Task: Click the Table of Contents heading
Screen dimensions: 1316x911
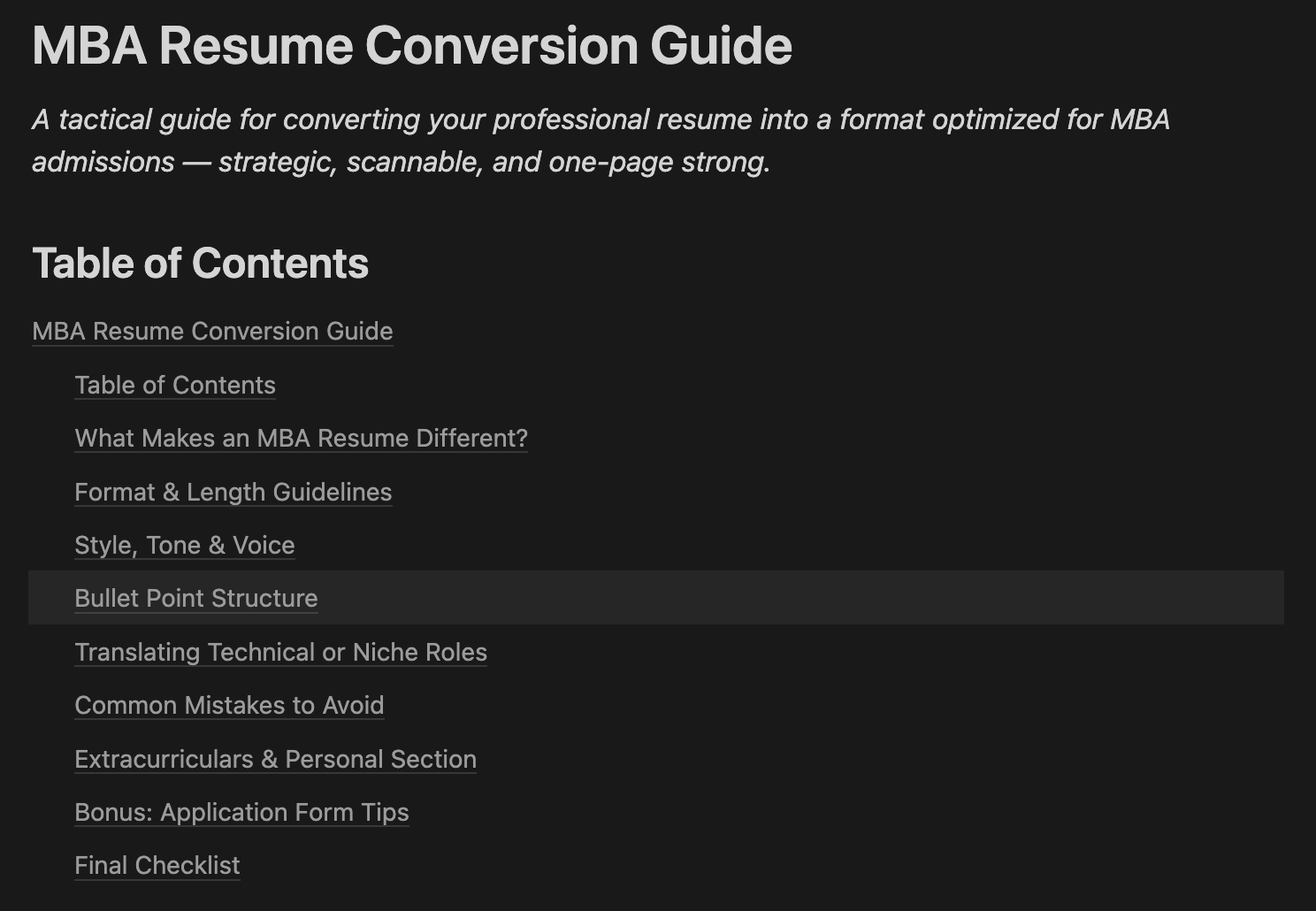Action: (x=200, y=264)
